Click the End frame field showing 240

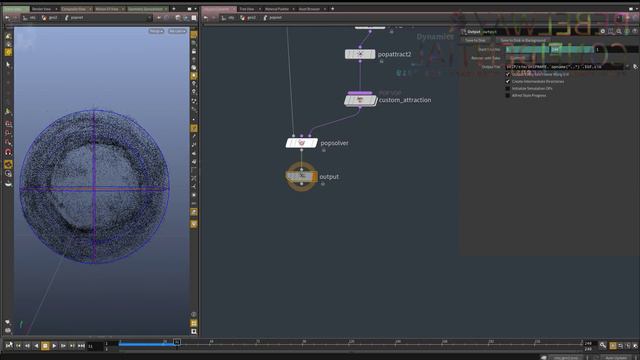pos(571,49)
